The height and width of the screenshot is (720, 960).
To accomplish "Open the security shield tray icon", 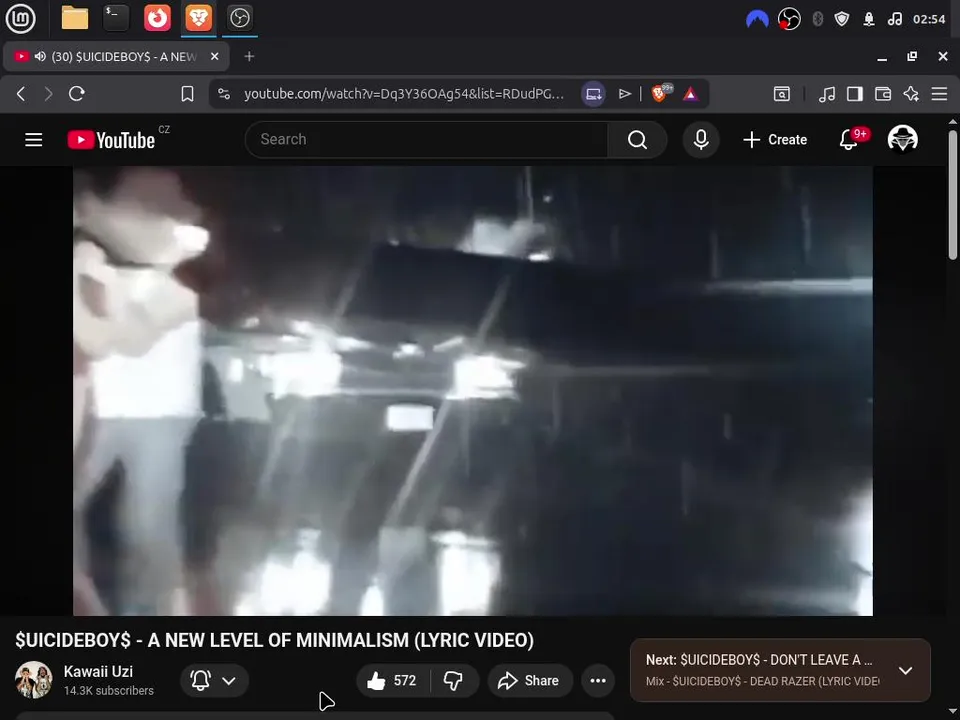I will 842,19.
